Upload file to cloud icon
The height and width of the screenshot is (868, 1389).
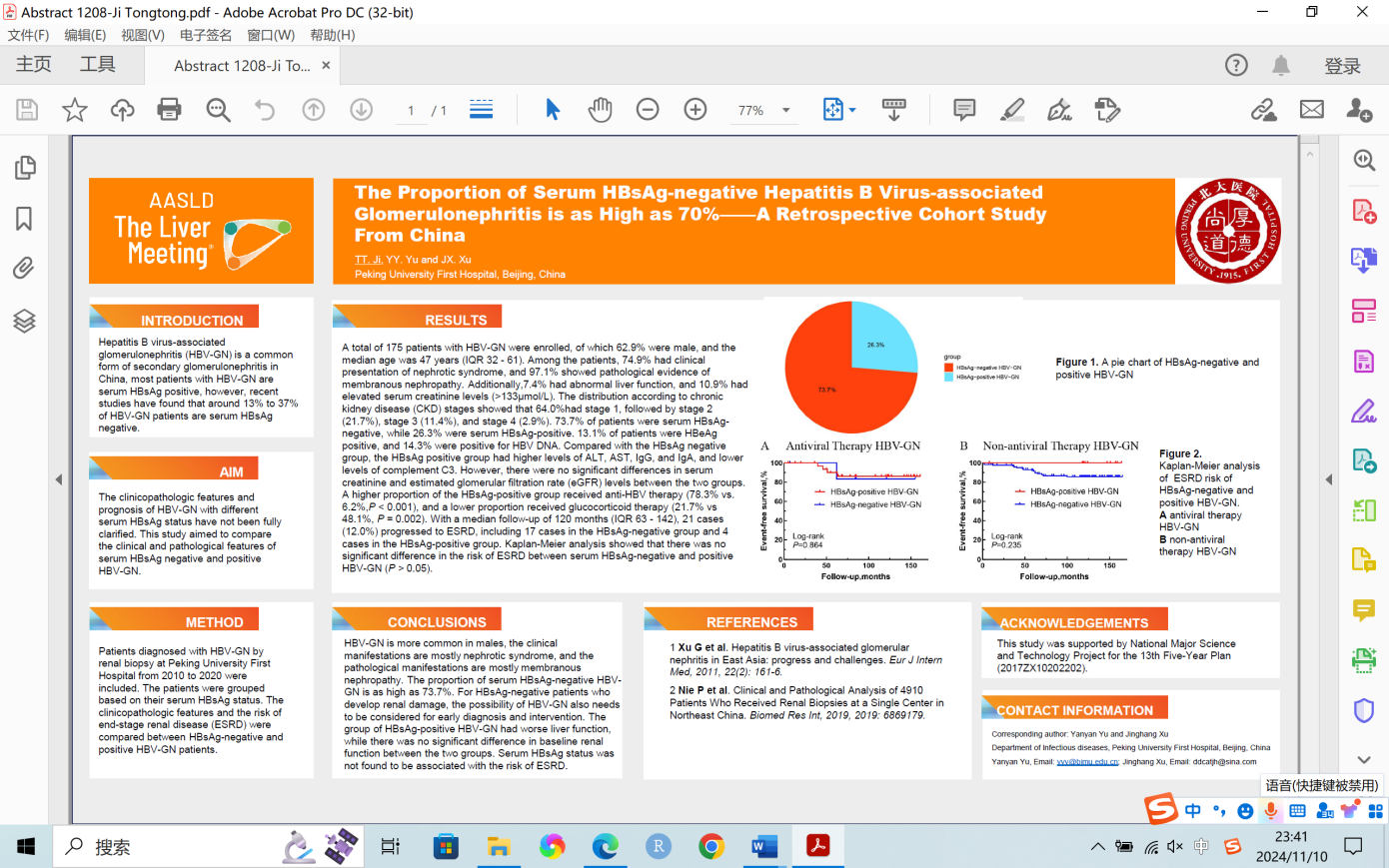pyautogui.click(x=122, y=110)
